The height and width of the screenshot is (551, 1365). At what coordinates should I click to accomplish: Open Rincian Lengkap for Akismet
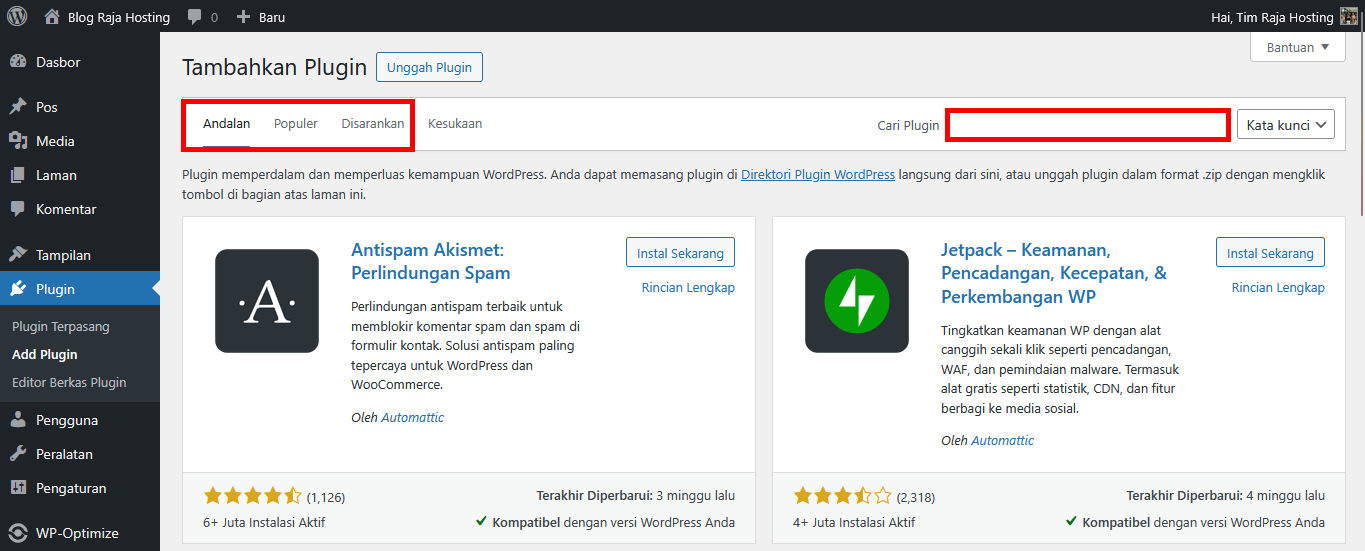[x=688, y=288]
